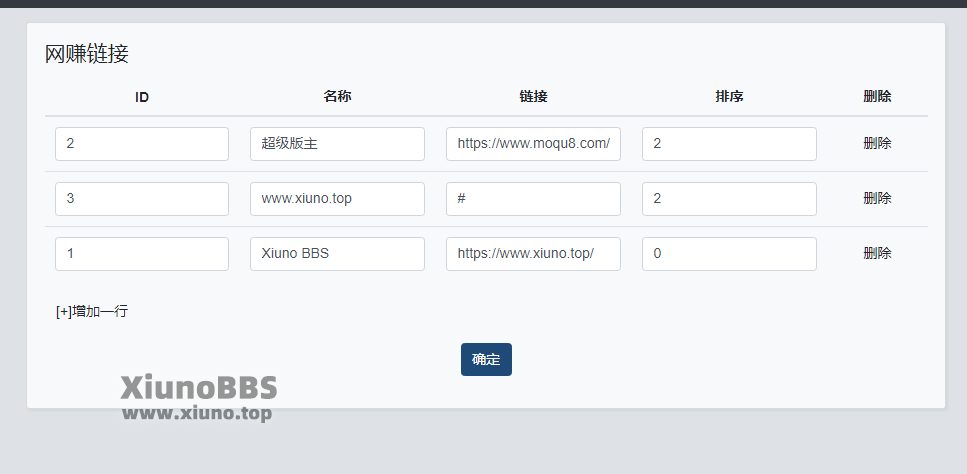Click [+]增加一行 to add row
The width and height of the screenshot is (967, 474).
pos(92,311)
